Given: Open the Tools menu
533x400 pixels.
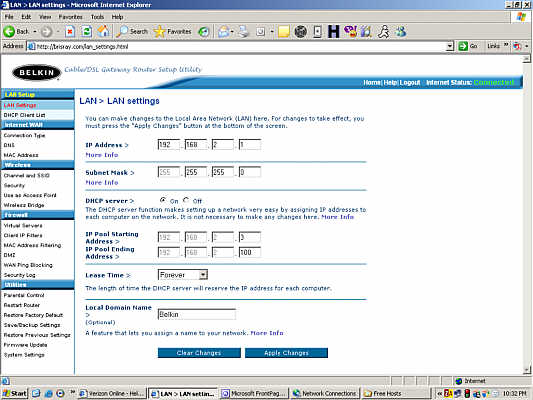Looking at the screenshot, I should coord(97,17).
